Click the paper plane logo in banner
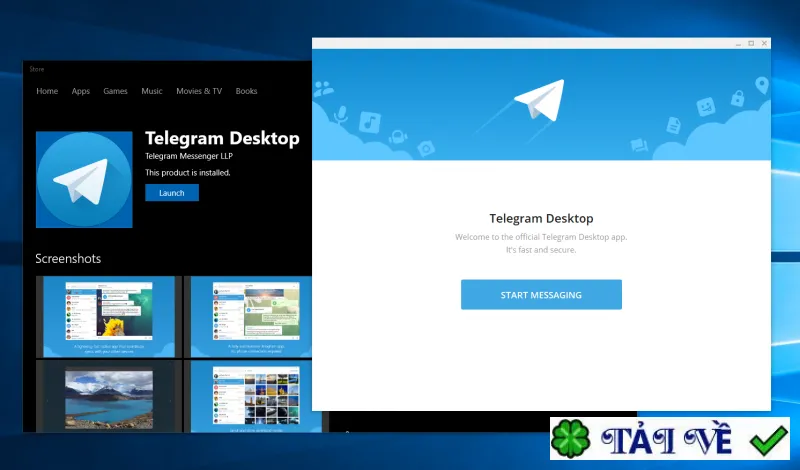The height and width of the screenshot is (470, 800). tap(539, 100)
